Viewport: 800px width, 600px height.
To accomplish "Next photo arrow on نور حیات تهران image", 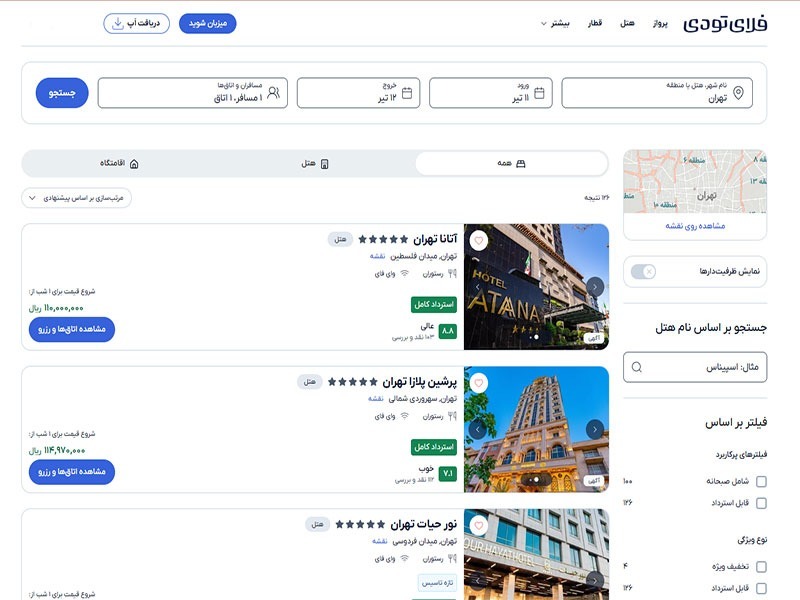I will pos(595,580).
